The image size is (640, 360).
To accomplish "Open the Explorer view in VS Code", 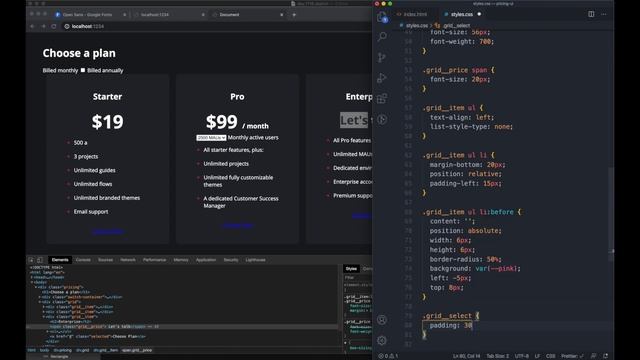I will [382, 17].
